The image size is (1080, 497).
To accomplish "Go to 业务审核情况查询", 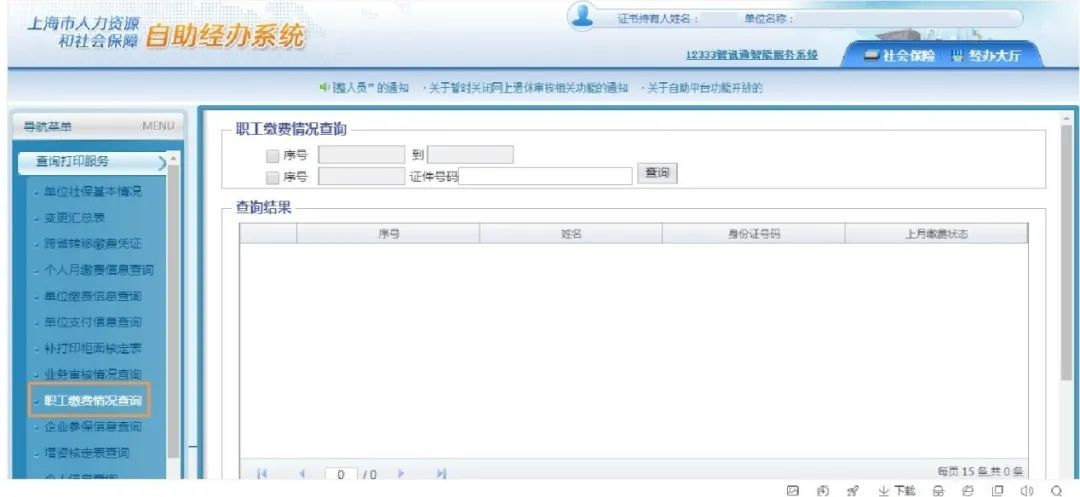I will [x=92, y=374].
